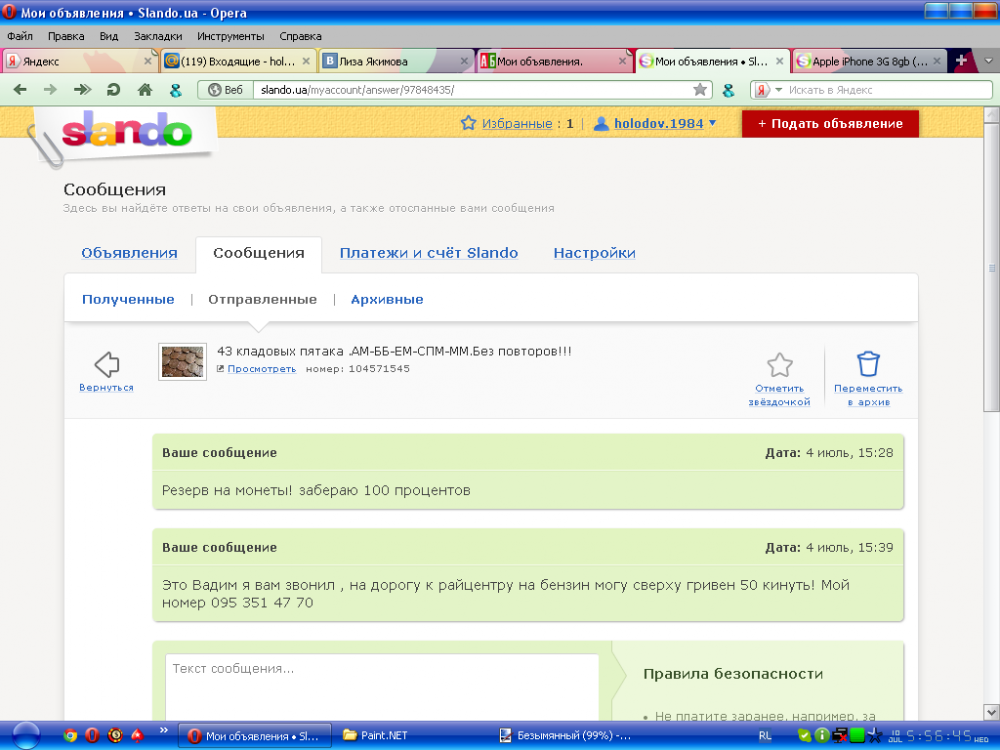The width and height of the screenshot is (1000, 750).
Task: Open new browser tab with plus button
Action: (961, 61)
